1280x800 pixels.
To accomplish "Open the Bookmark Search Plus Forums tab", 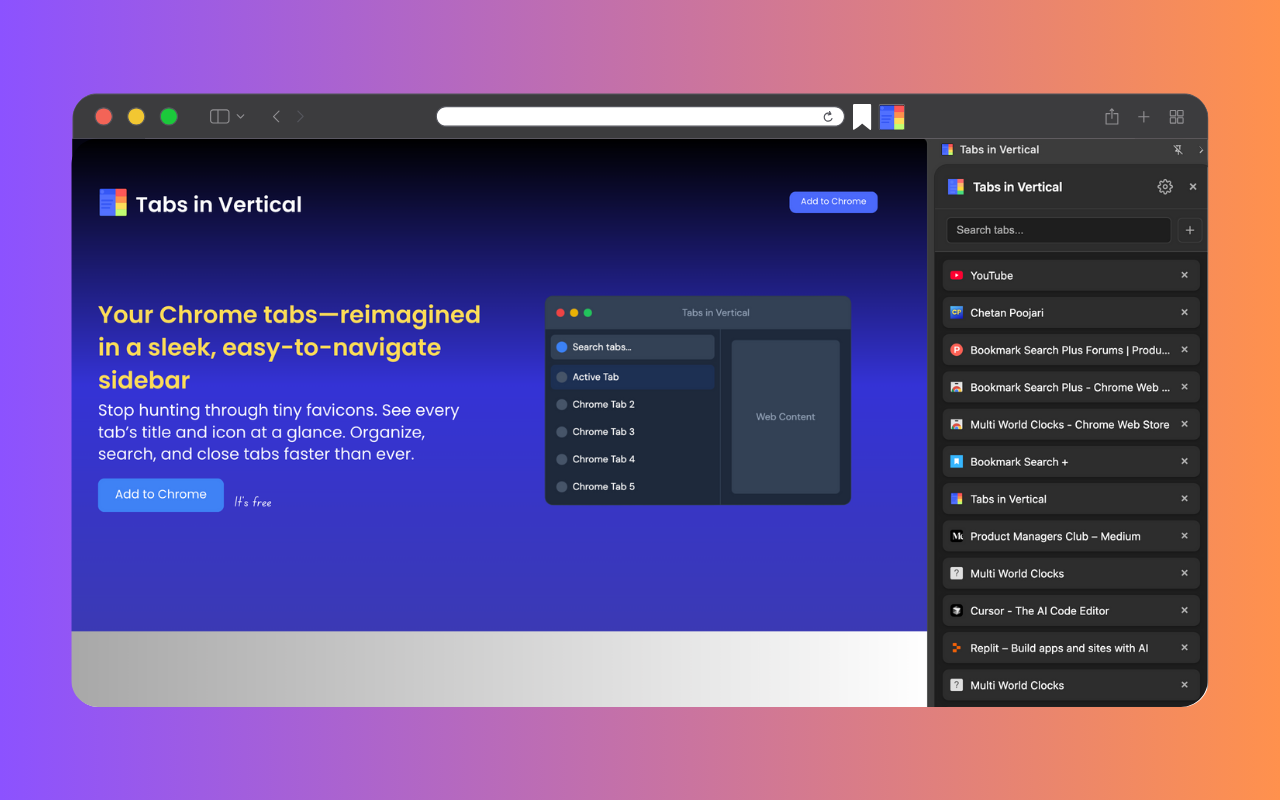I will (x=1071, y=350).
